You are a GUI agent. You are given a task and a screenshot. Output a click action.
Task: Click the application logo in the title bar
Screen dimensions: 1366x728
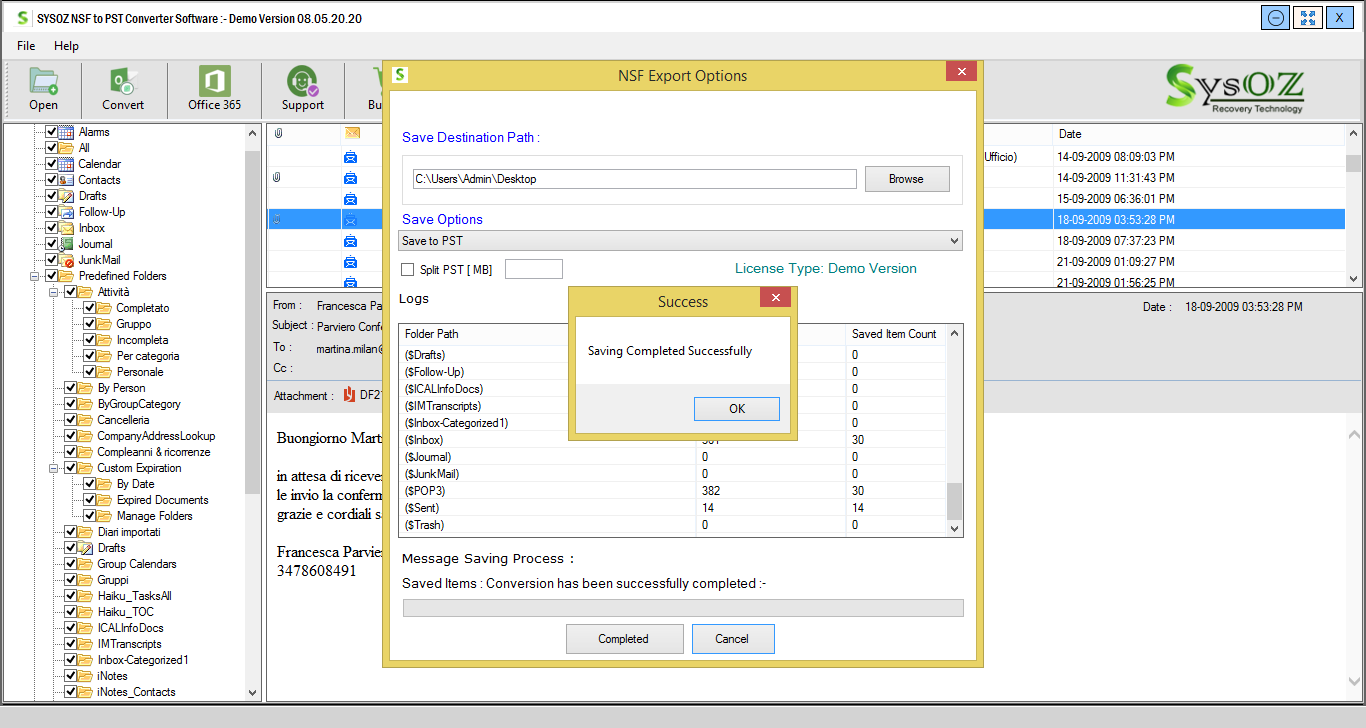(x=22, y=18)
